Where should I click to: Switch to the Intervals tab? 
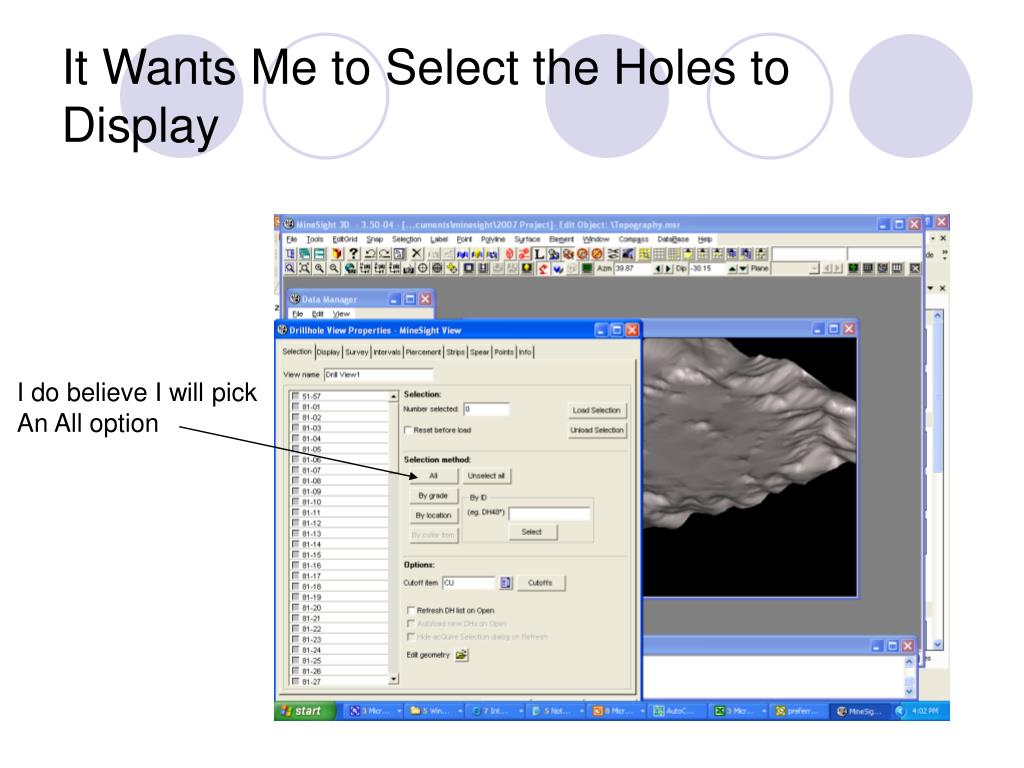pos(387,352)
